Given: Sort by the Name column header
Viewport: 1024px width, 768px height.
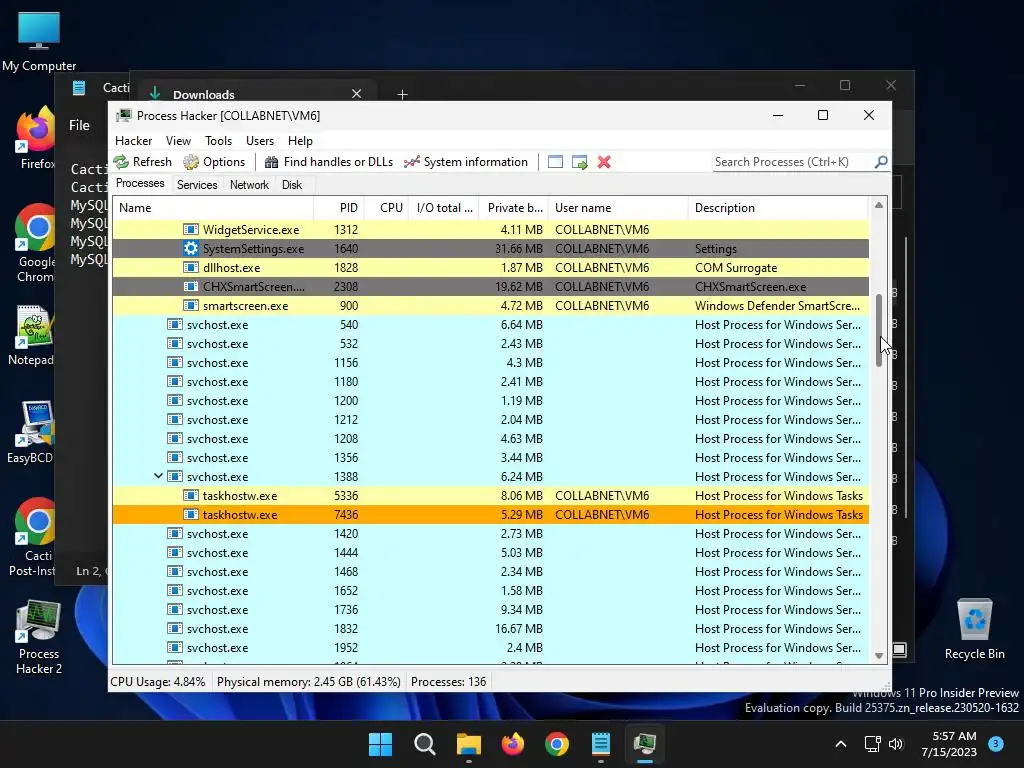Looking at the screenshot, I should coord(214,208).
